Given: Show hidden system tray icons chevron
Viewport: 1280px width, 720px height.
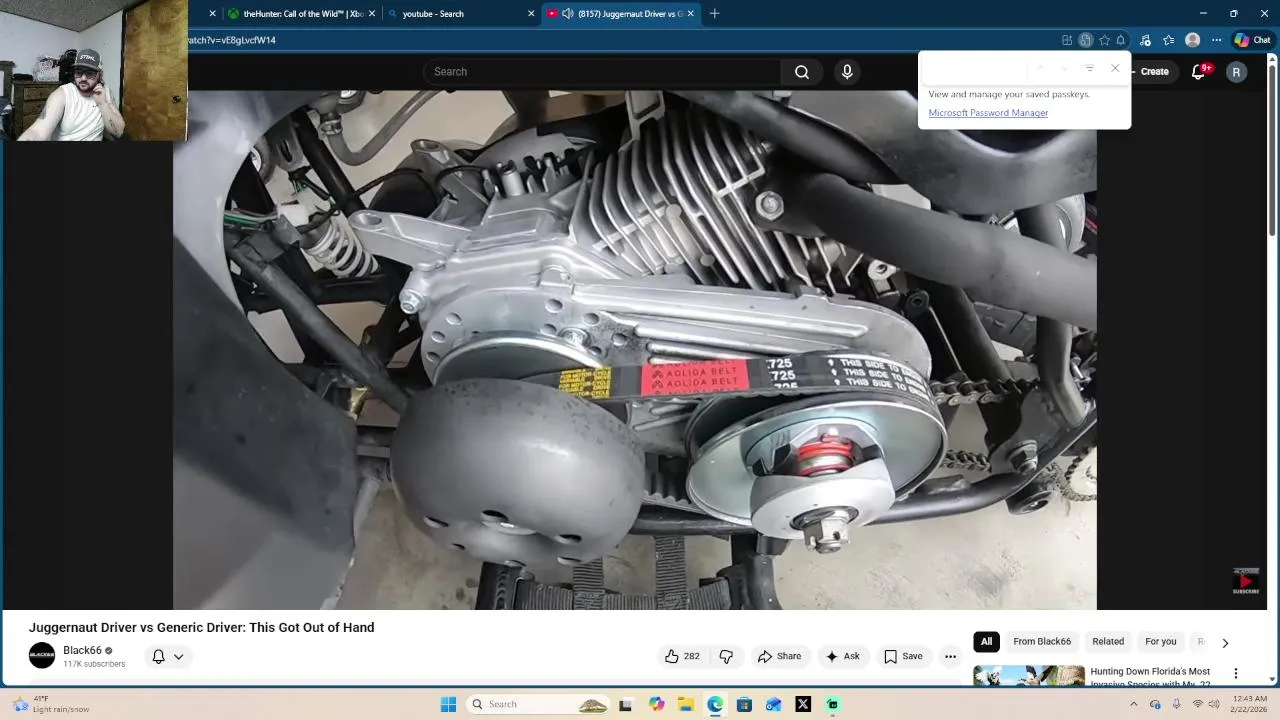Looking at the screenshot, I should (1134, 704).
